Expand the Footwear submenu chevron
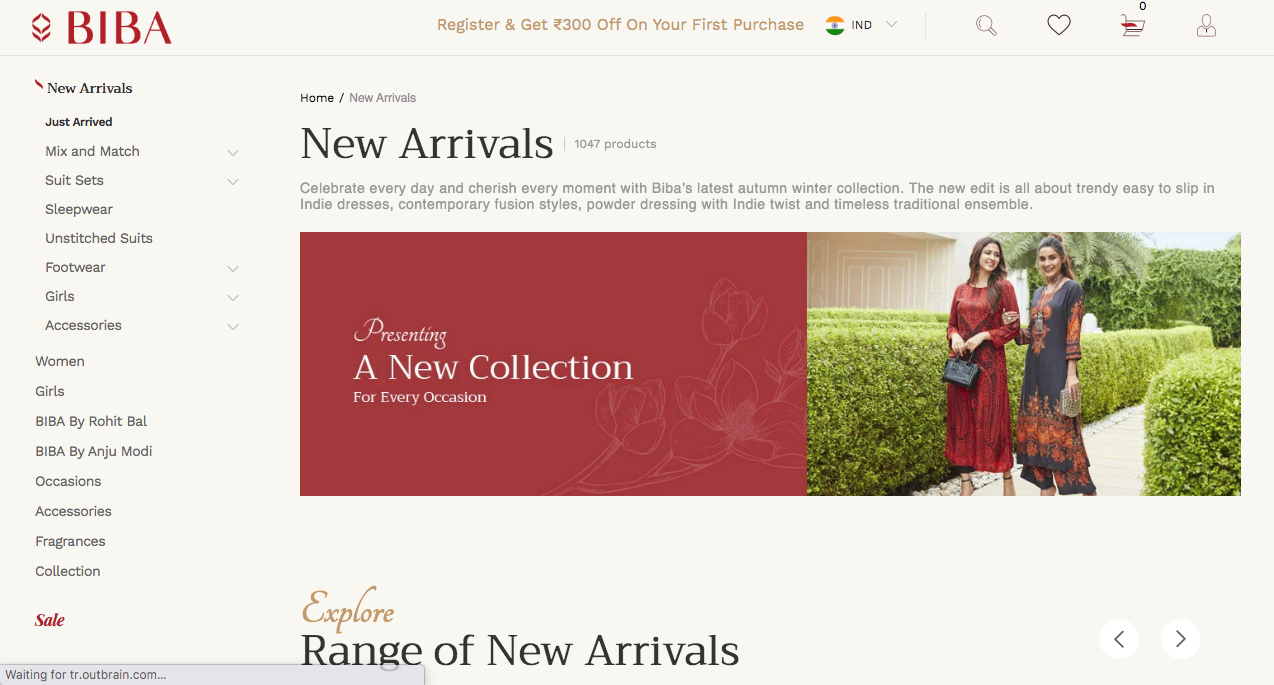This screenshot has width=1274, height=685. (233, 268)
